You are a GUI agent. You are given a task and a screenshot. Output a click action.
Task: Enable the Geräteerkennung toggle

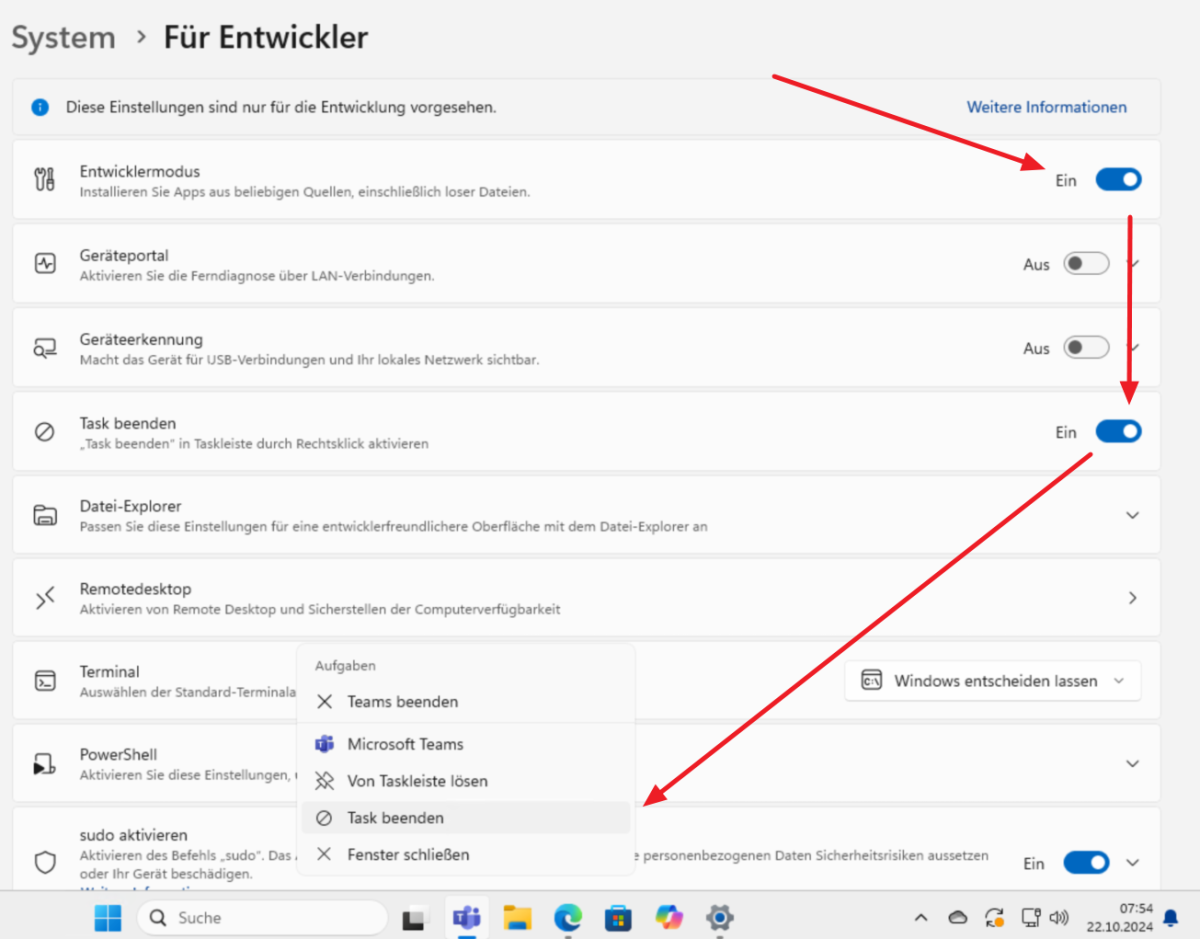pyautogui.click(x=1086, y=348)
